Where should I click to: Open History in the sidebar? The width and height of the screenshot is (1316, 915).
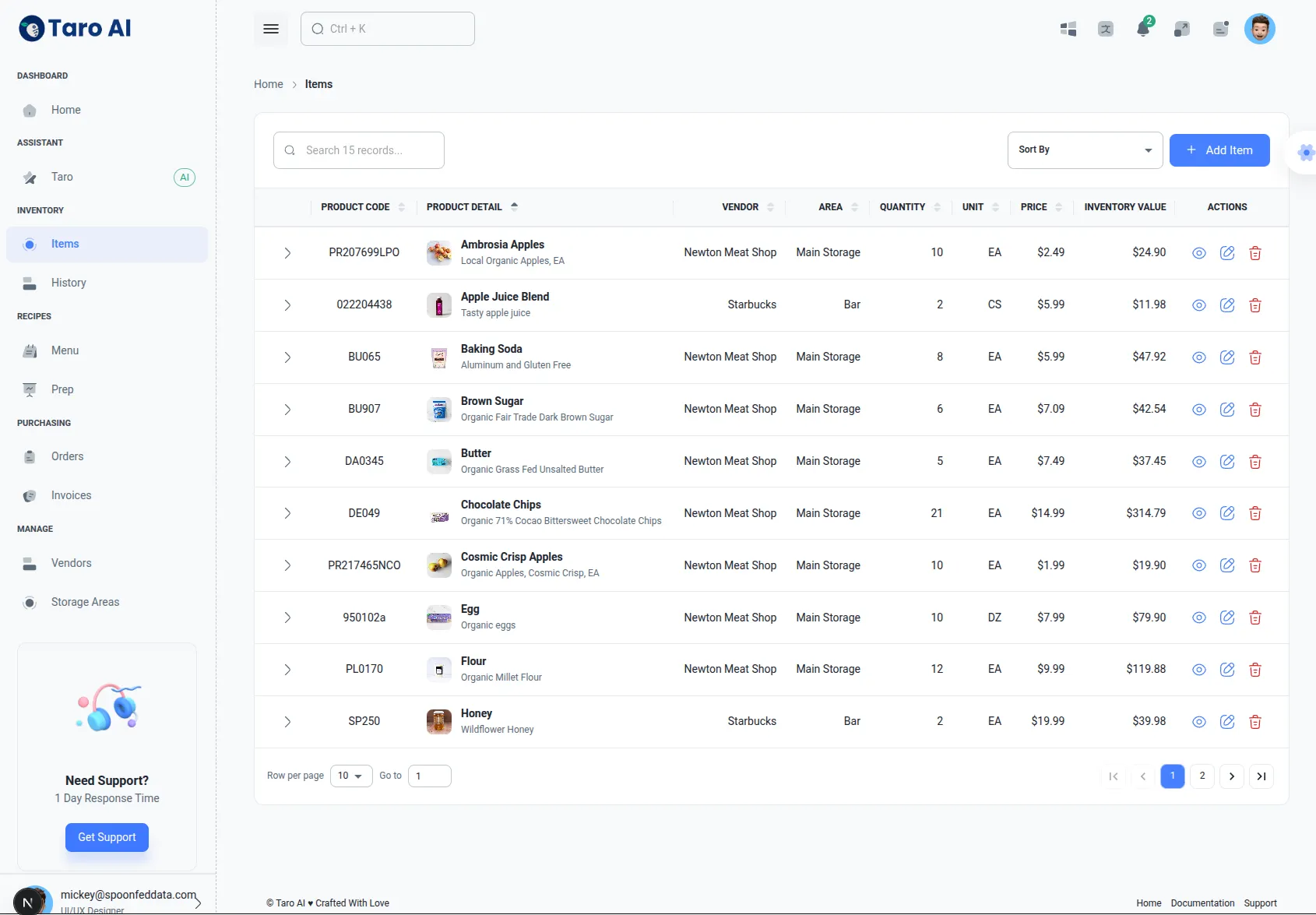pos(69,283)
